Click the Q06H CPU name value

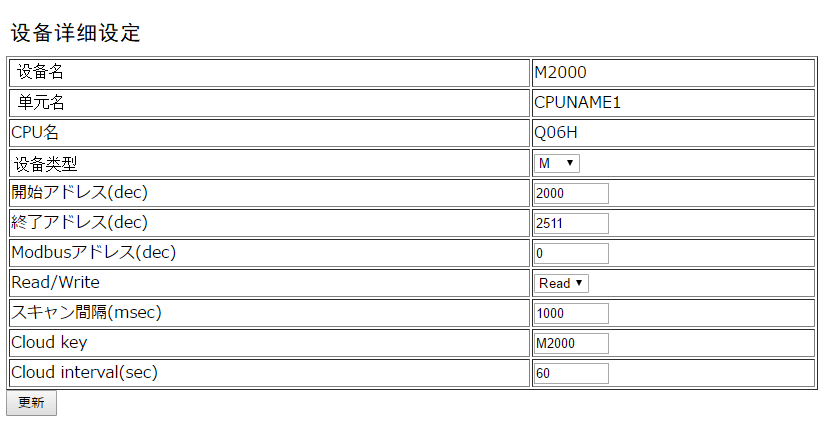pyautogui.click(x=556, y=132)
